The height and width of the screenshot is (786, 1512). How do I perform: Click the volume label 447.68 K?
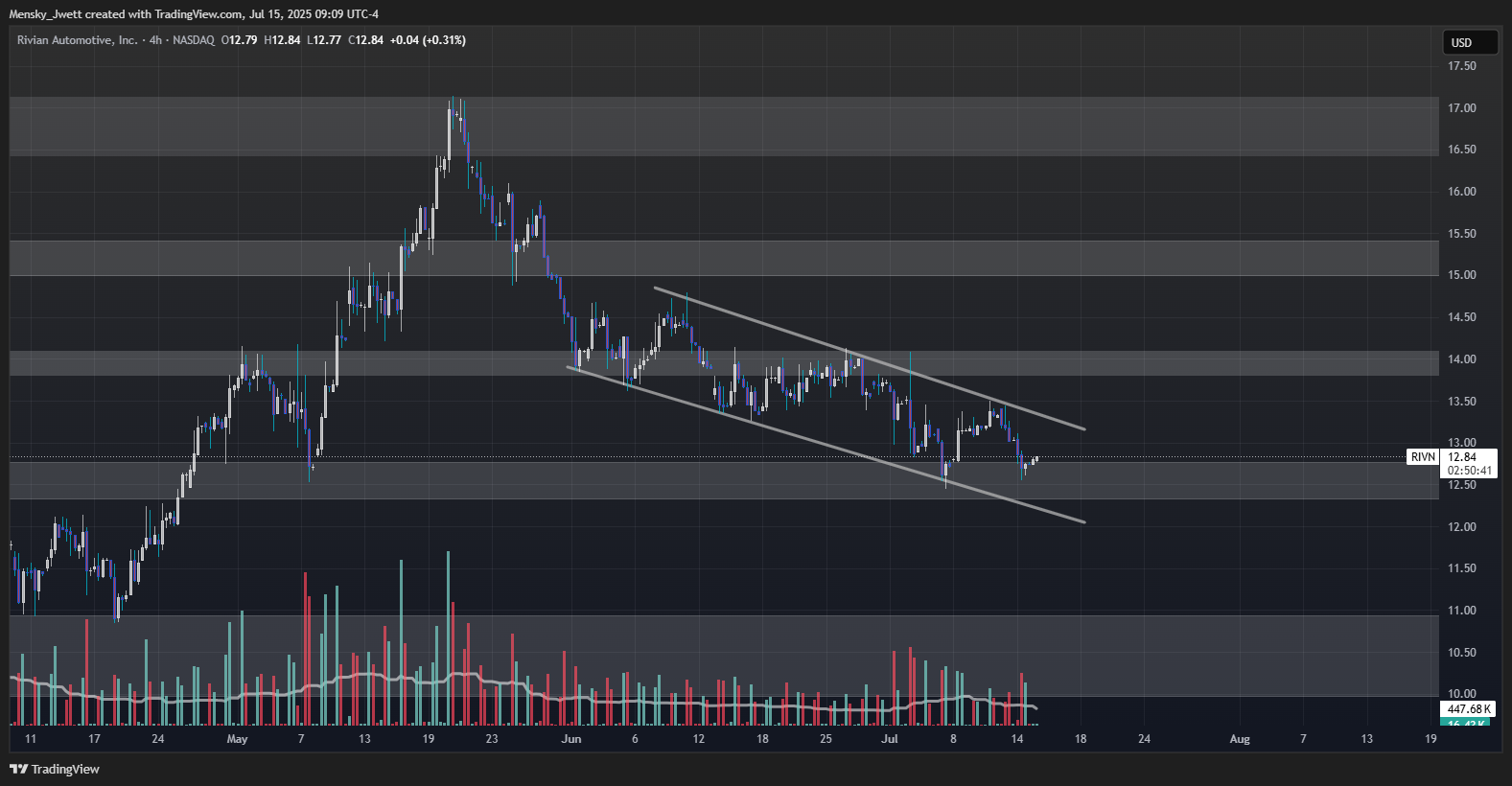click(1468, 709)
